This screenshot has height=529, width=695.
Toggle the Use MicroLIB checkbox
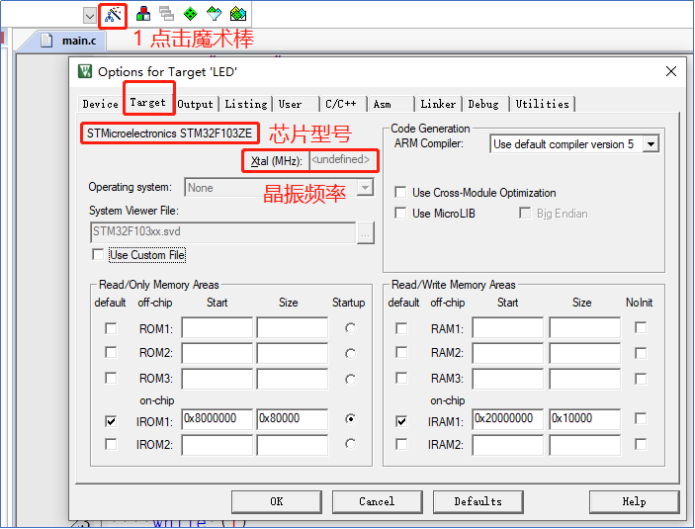(x=400, y=213)
